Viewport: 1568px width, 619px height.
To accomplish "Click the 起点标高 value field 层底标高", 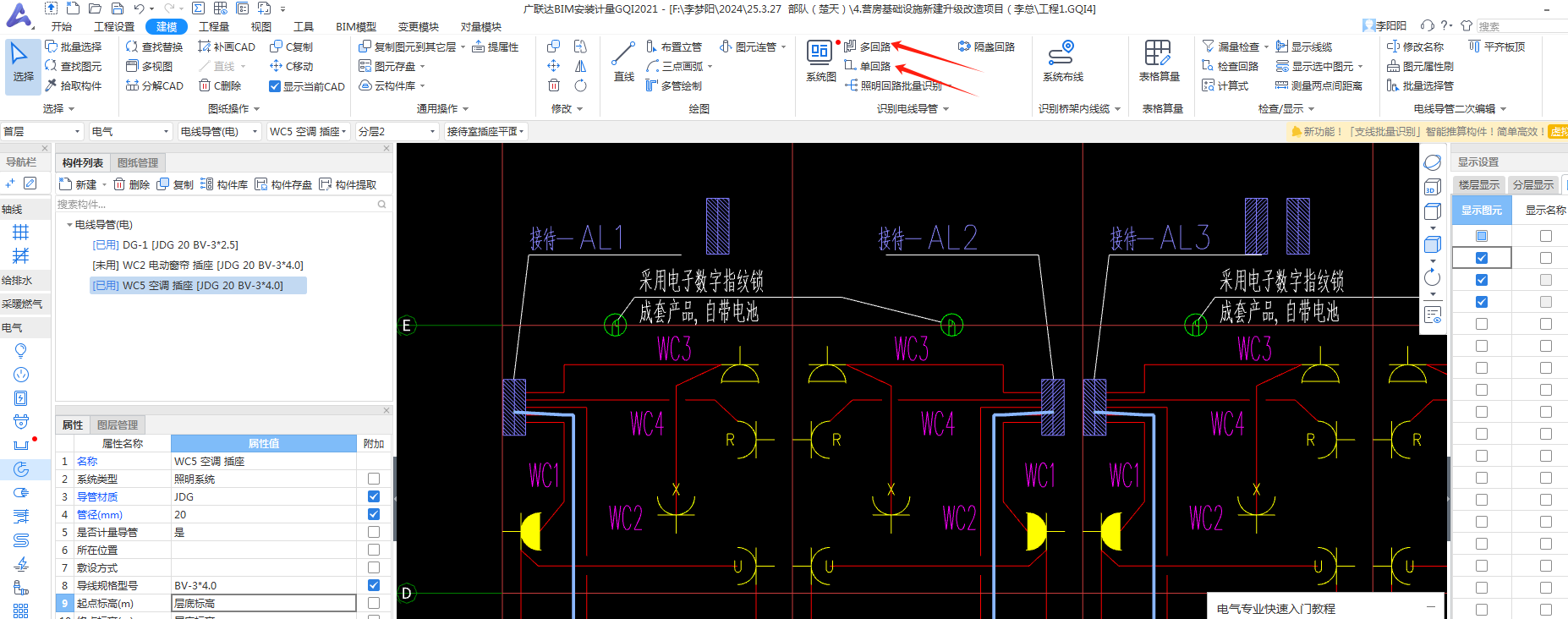I will click(263, 603).
